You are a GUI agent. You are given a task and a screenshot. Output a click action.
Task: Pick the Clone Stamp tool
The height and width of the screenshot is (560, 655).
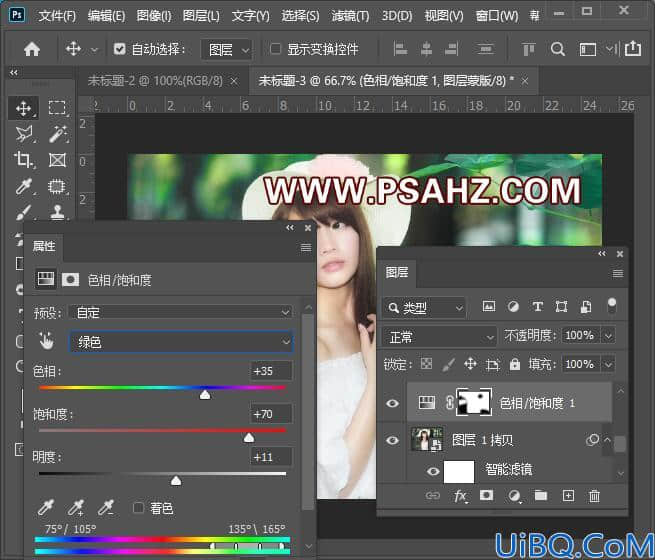click(57, 212)
